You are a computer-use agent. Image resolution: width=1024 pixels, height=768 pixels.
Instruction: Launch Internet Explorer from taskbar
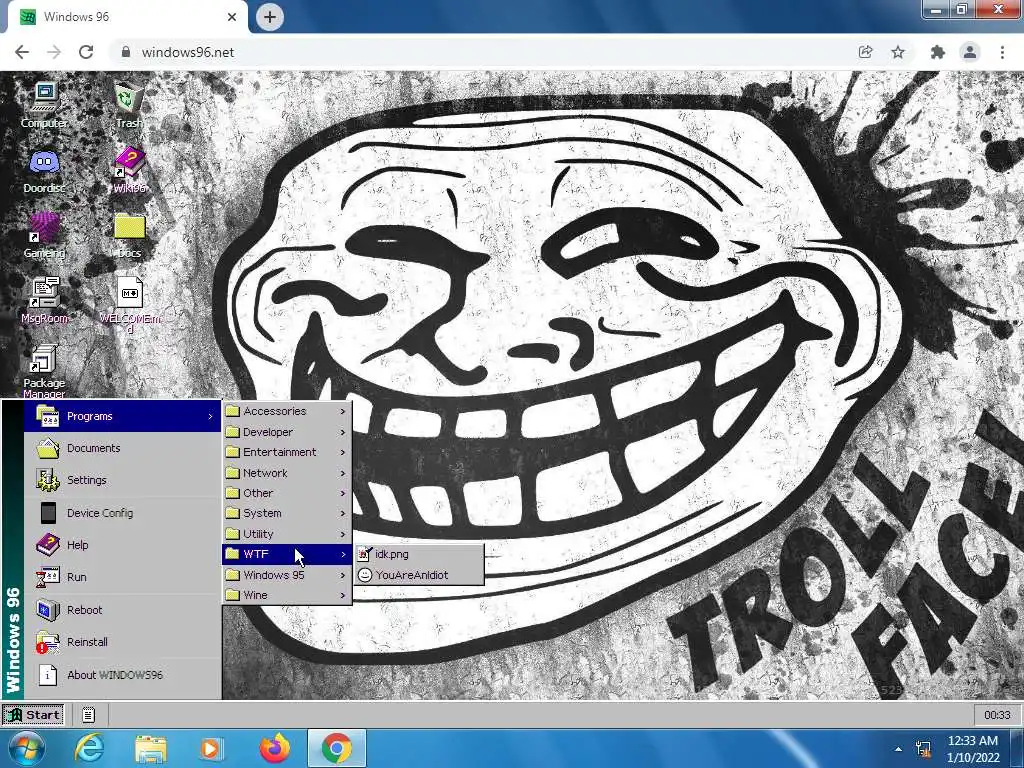[x=89, y=748]
